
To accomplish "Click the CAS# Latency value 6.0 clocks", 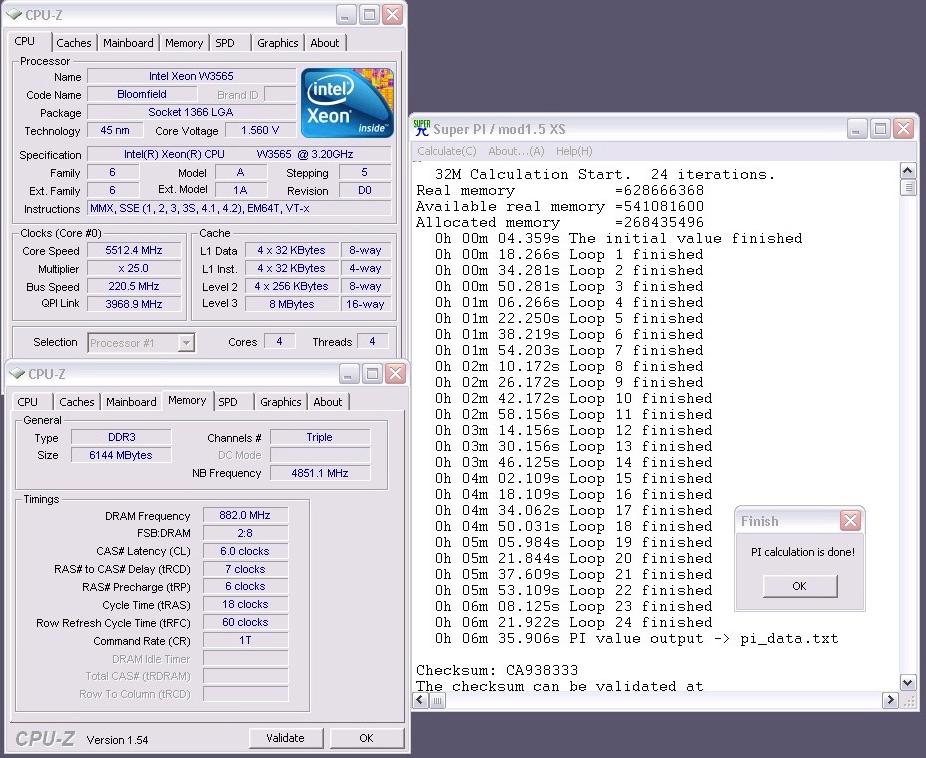I will (x=245, y=551).
